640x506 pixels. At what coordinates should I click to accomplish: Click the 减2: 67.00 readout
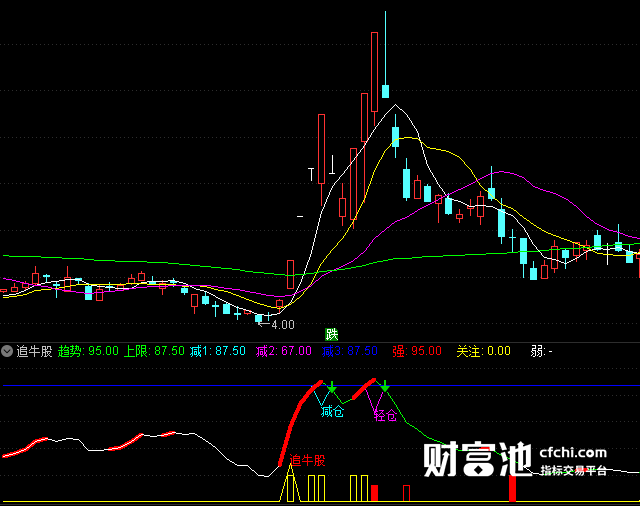284,351
